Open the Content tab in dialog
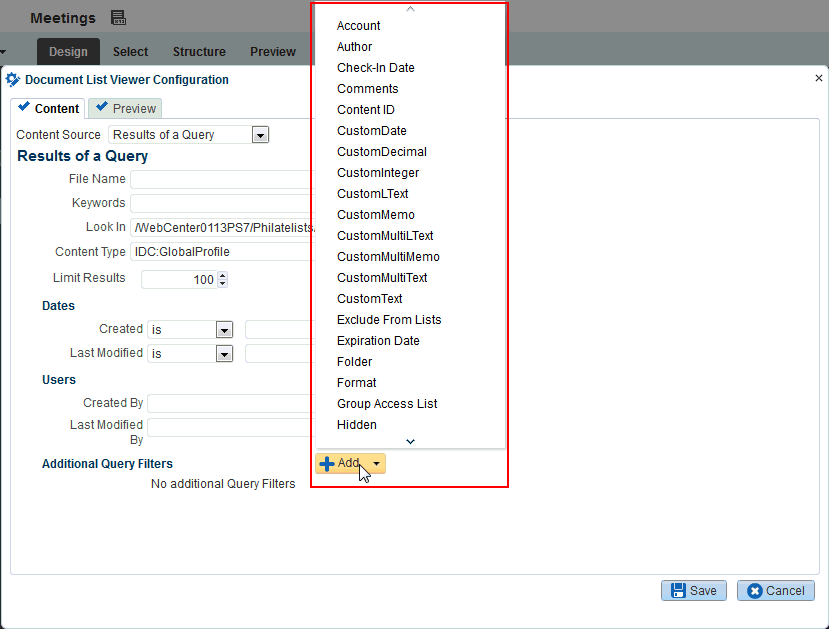 point(48,108)
